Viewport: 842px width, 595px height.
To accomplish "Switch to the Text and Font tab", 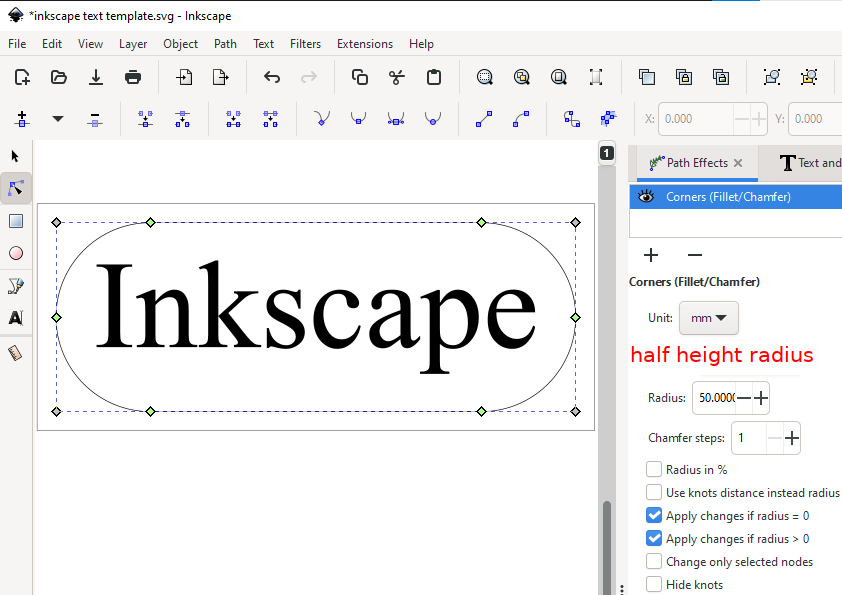I will [x=811, y=163].
